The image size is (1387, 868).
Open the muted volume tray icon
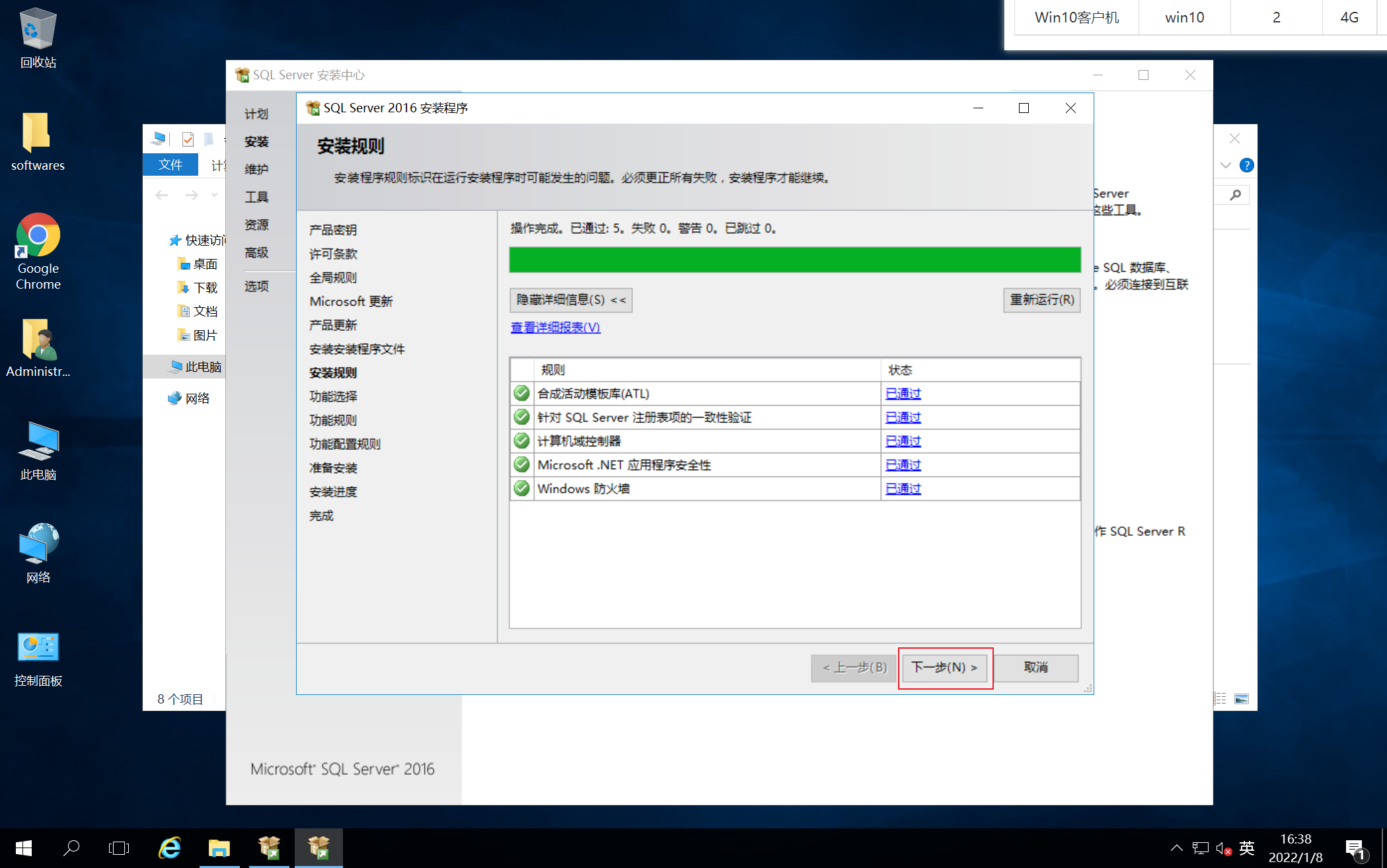pos(1223,849)
